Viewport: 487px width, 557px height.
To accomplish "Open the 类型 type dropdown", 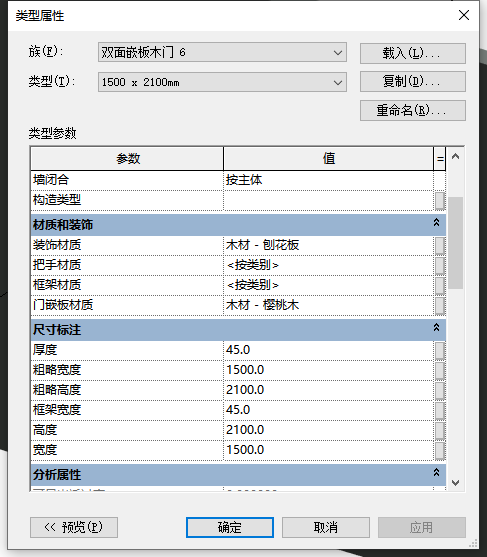I will click(222, 82).
